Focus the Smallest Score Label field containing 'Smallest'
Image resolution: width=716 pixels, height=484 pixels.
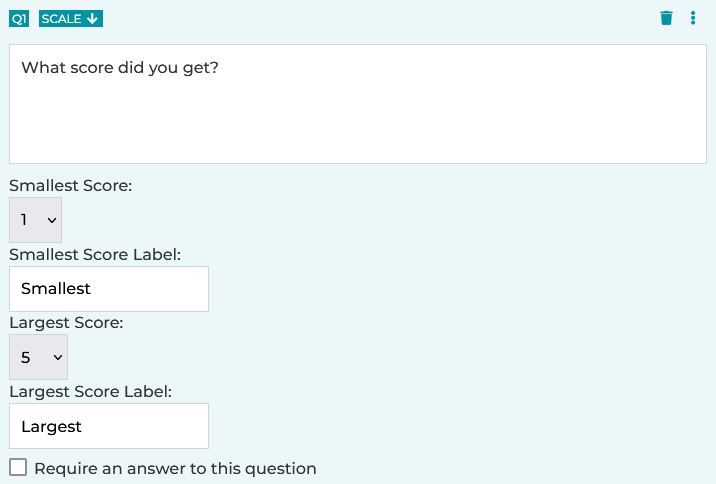pos(109,289)
